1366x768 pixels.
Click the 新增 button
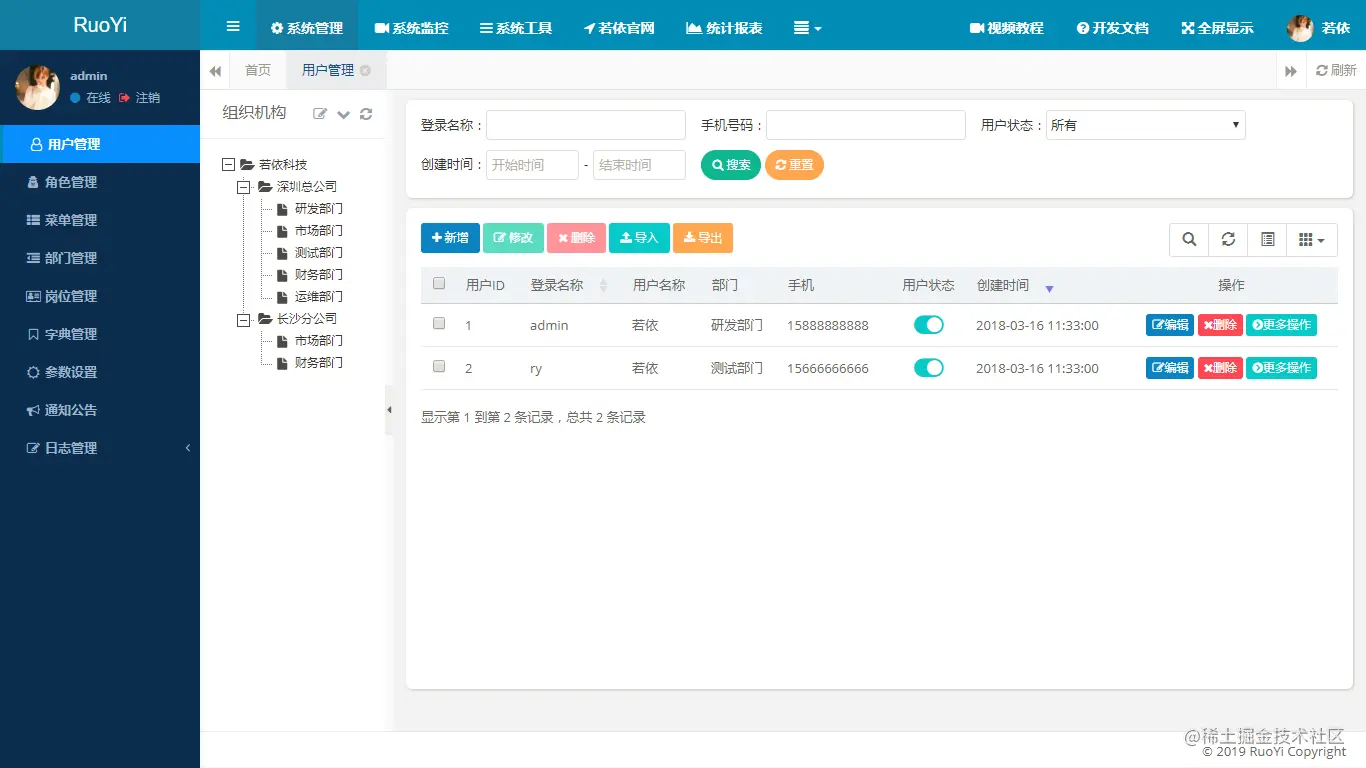click(450, 238)
